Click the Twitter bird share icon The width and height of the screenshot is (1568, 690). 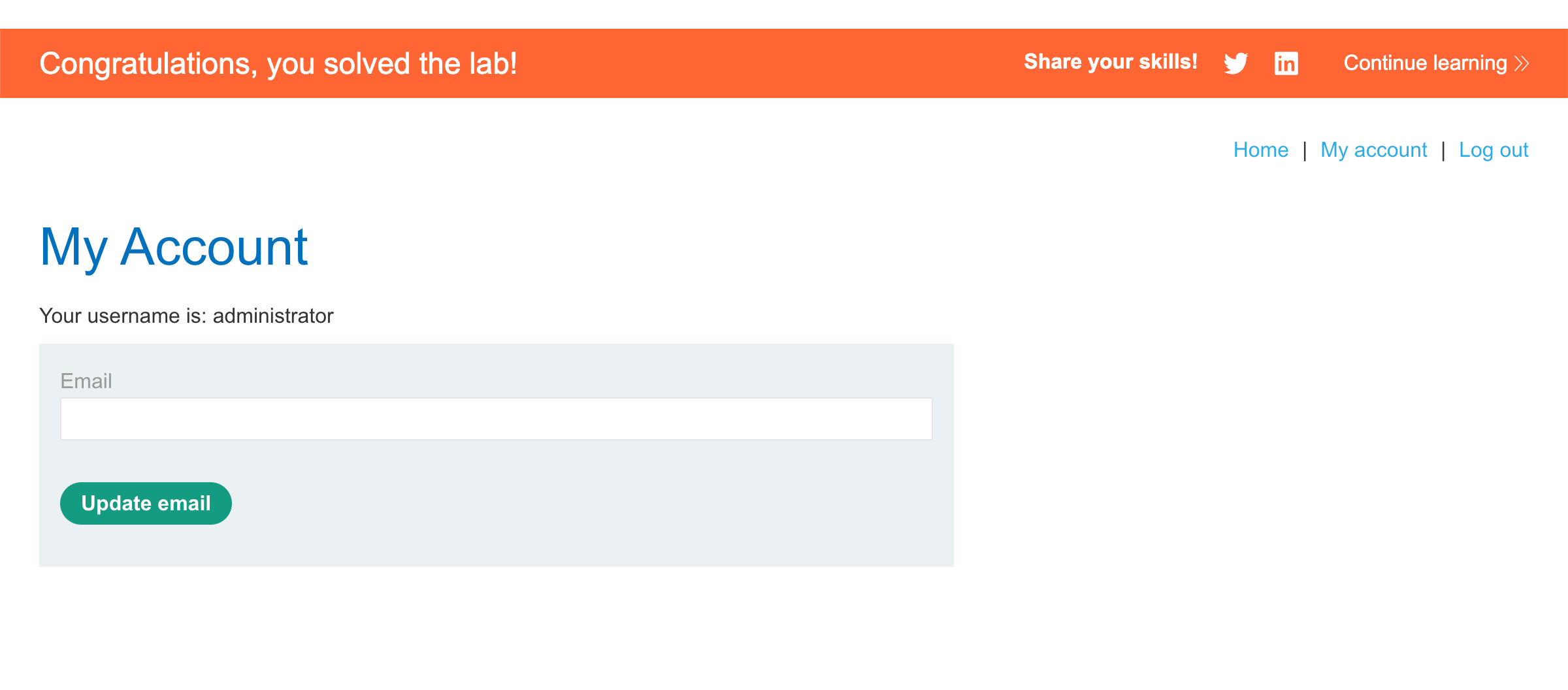point(1235,63)
